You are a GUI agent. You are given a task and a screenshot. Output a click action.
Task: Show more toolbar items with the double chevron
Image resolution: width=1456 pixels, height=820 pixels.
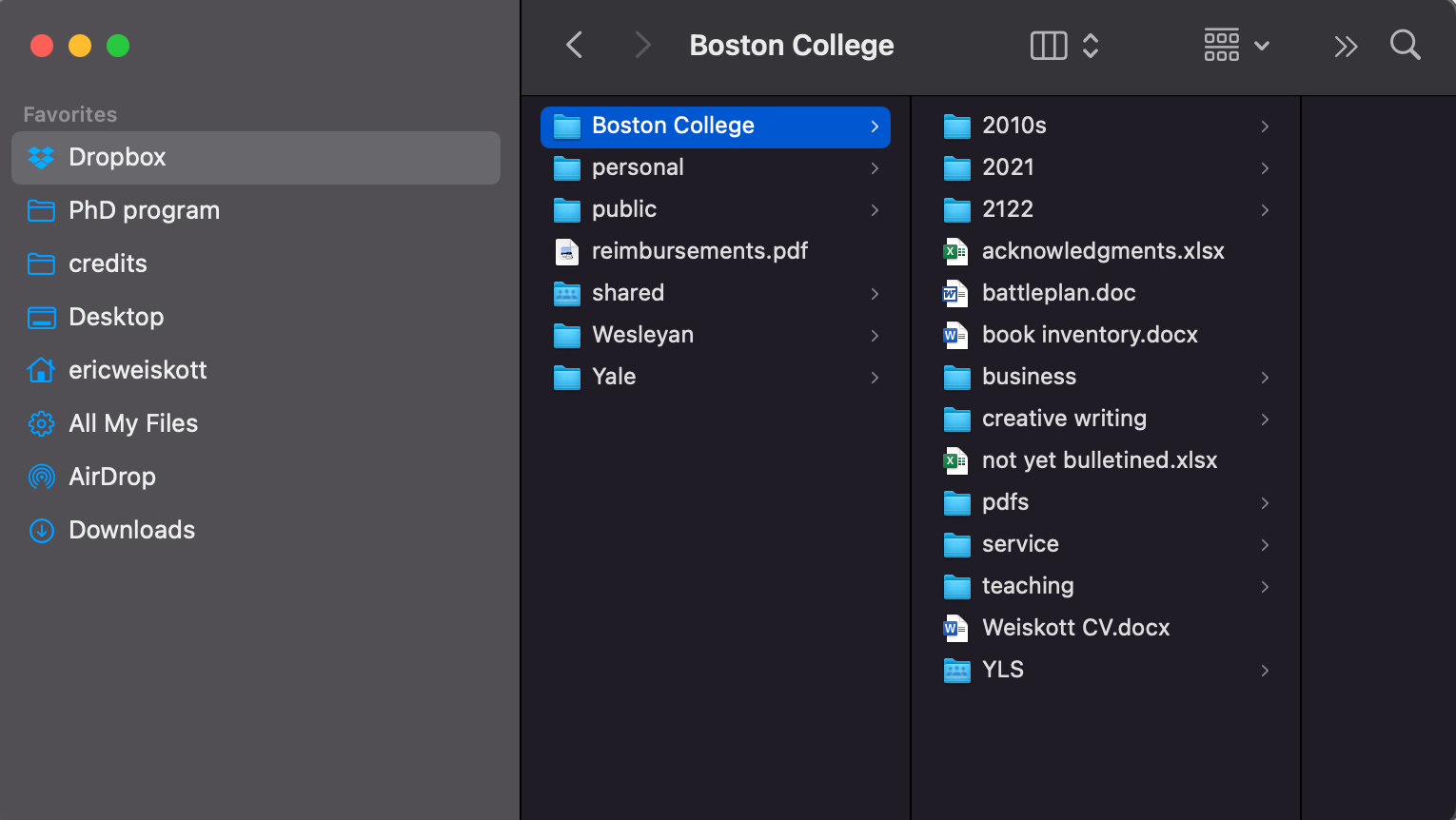pos(1346,46)
